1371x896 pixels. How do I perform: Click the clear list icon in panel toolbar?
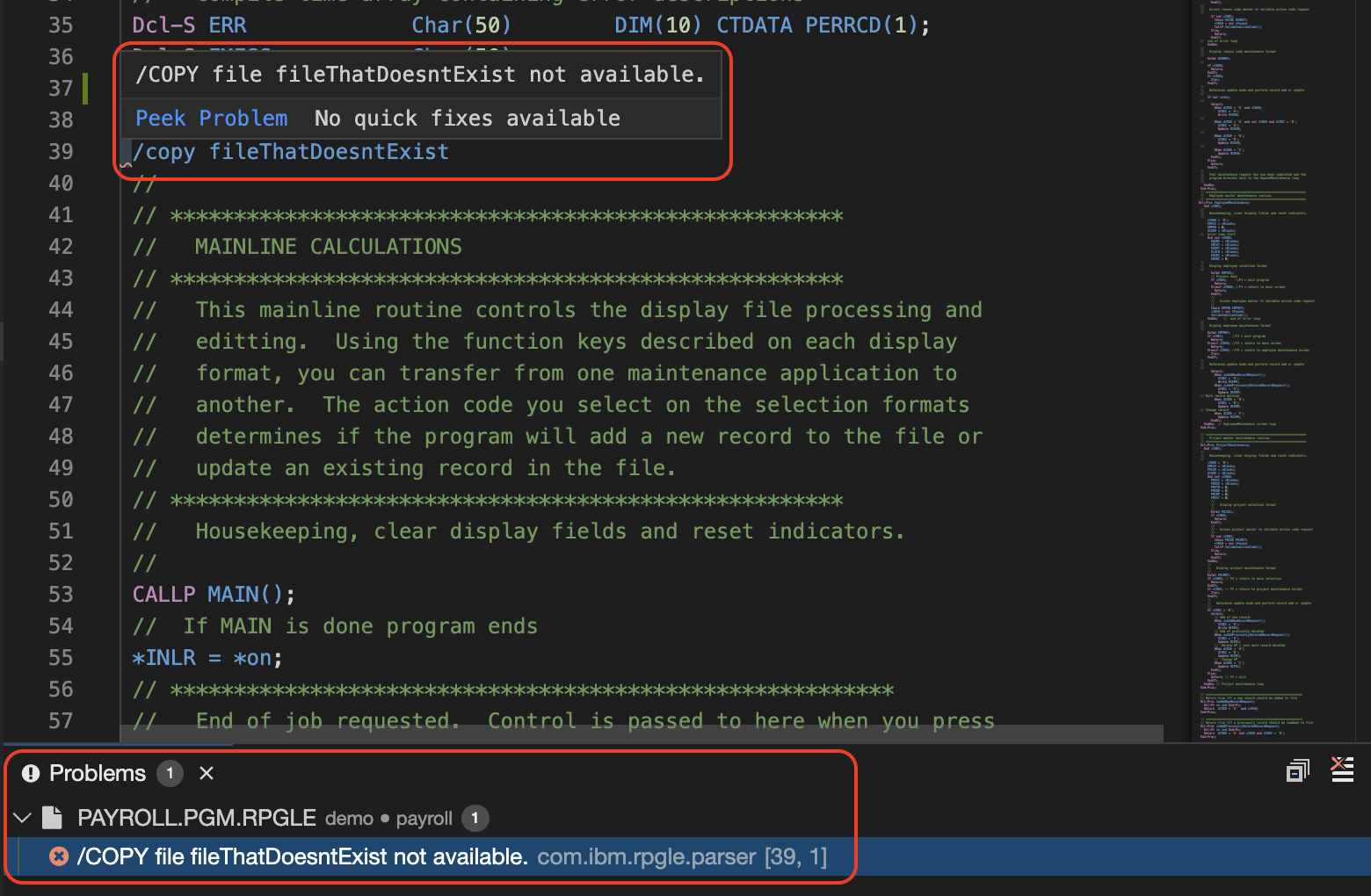pos(1342,770)
